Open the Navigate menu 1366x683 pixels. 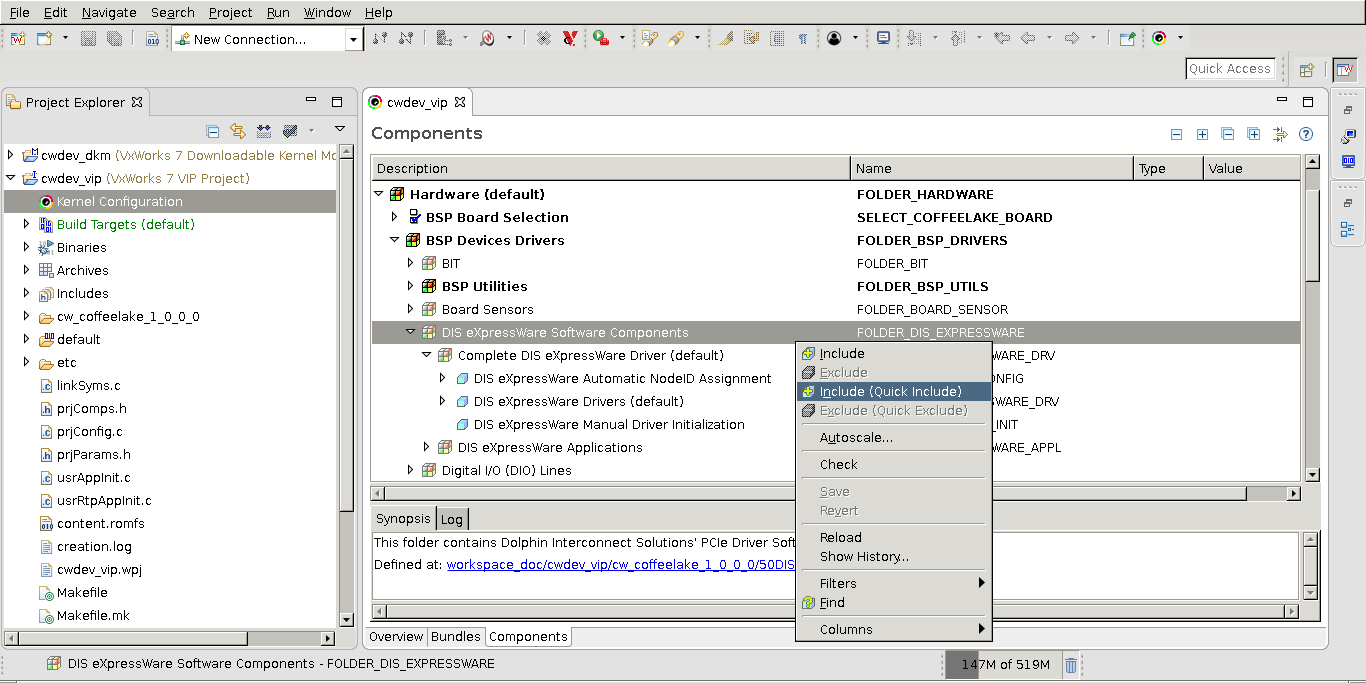click(x=109, y=12)
